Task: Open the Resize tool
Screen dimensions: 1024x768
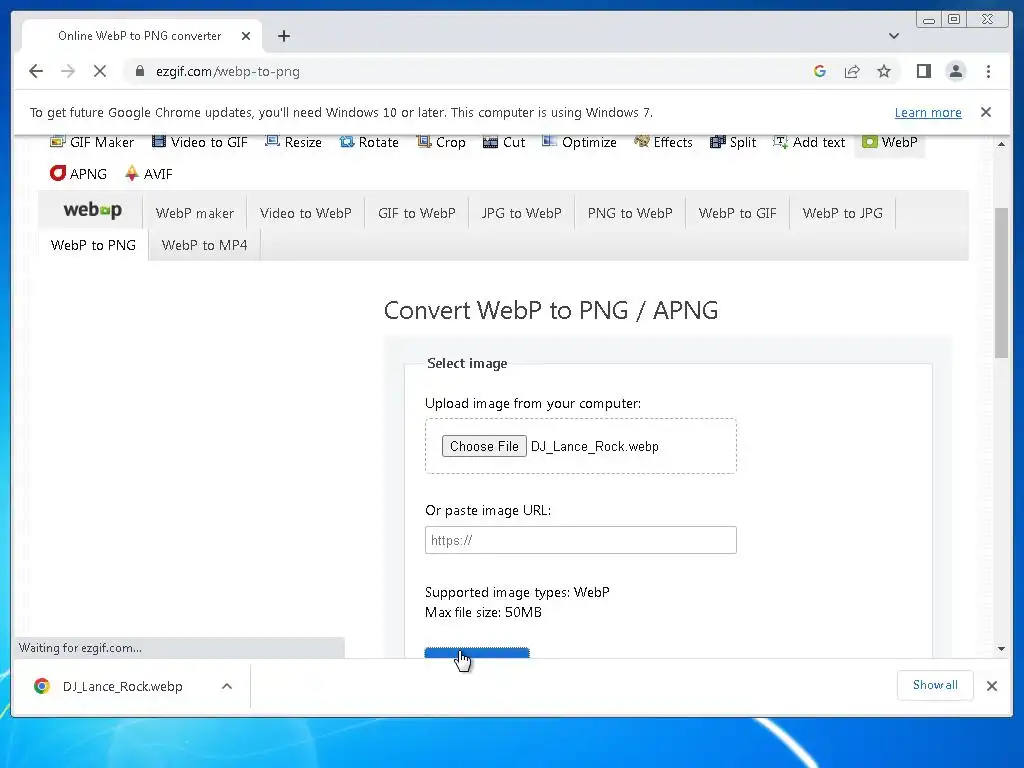Action: (x=293, y=142)
